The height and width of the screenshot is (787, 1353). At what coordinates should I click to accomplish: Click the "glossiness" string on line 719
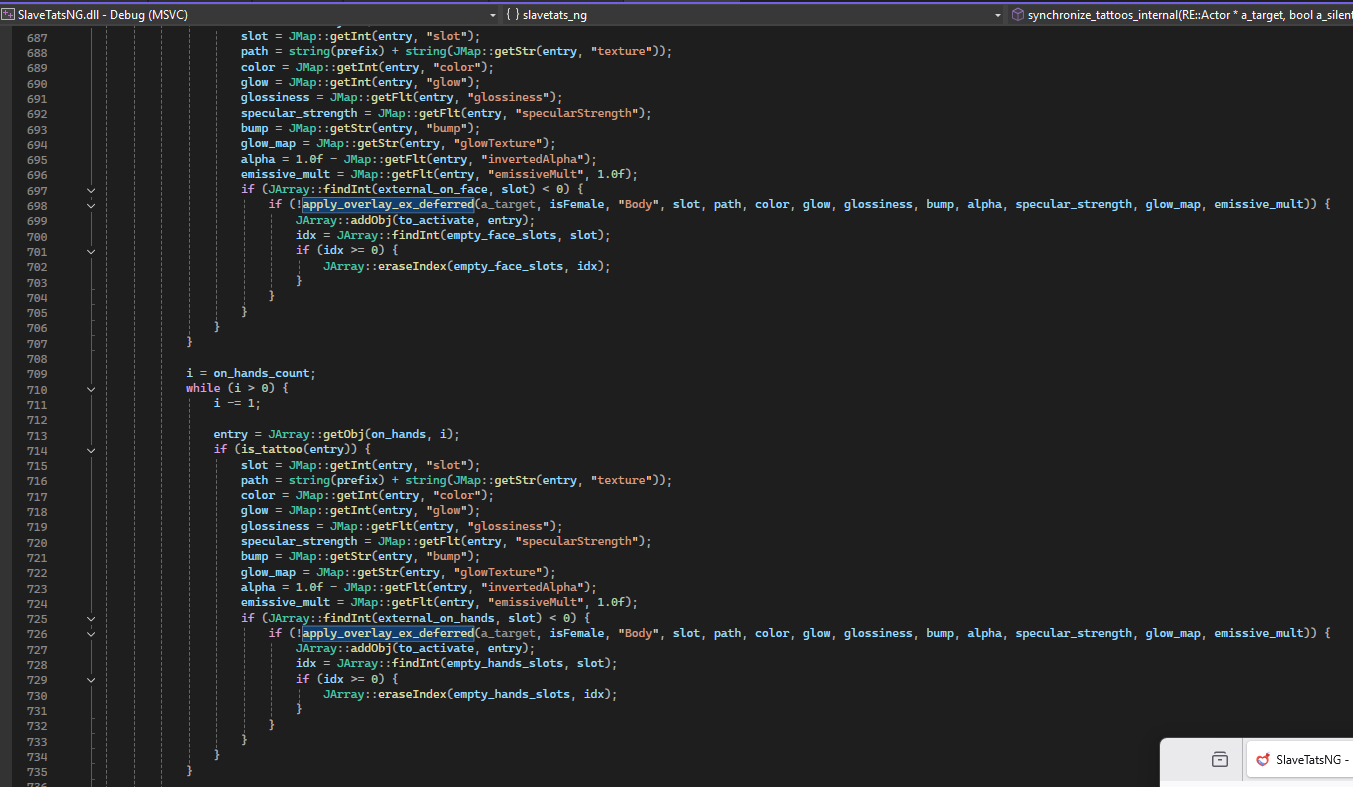[x=511, y=526]
